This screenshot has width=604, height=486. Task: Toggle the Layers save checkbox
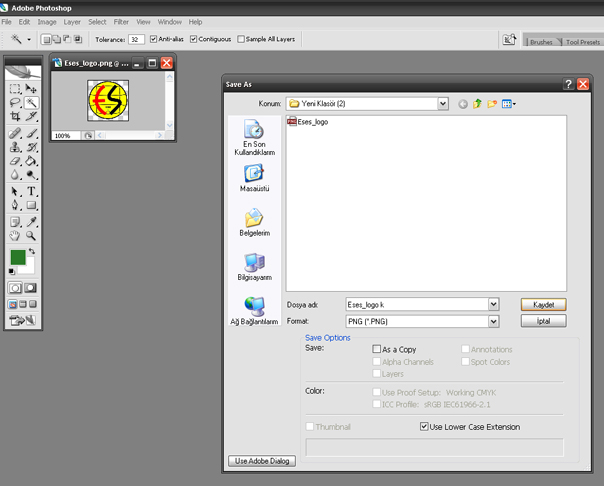pyautogui.click(x=376, y=373)
